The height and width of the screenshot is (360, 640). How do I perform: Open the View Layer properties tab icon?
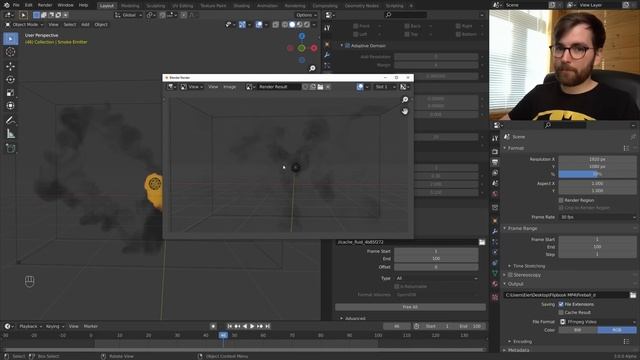point(495,173)
